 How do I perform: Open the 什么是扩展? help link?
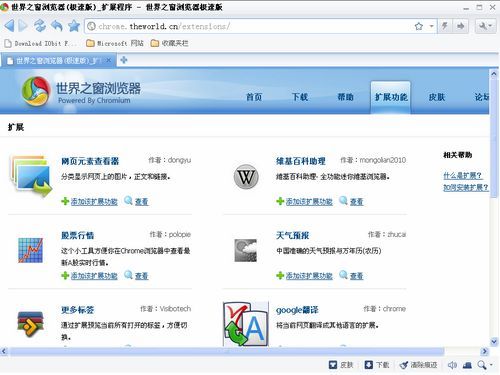pyautogui.click(x=463, y=175)
